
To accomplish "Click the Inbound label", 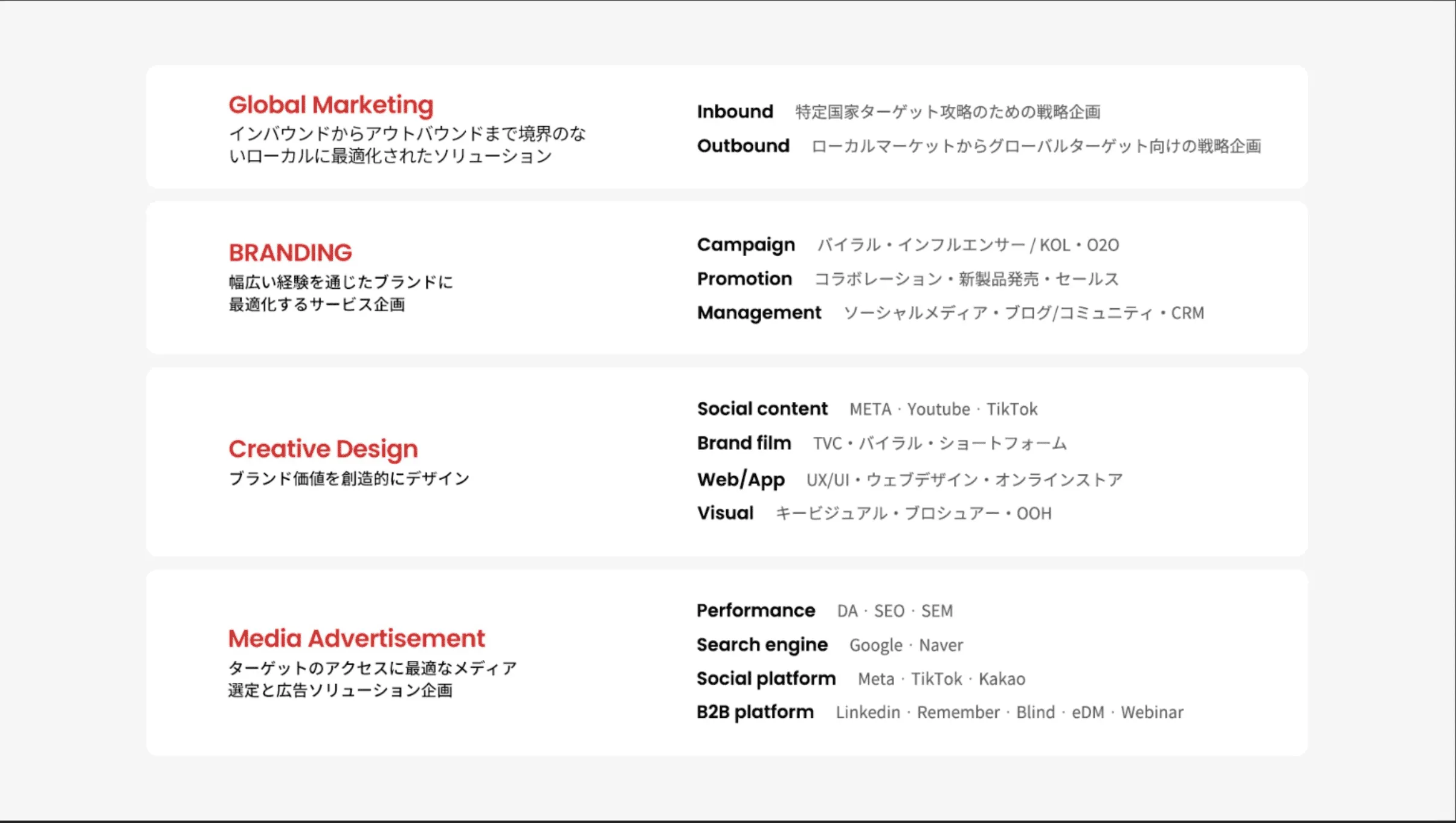I will (x=735, y=112).
